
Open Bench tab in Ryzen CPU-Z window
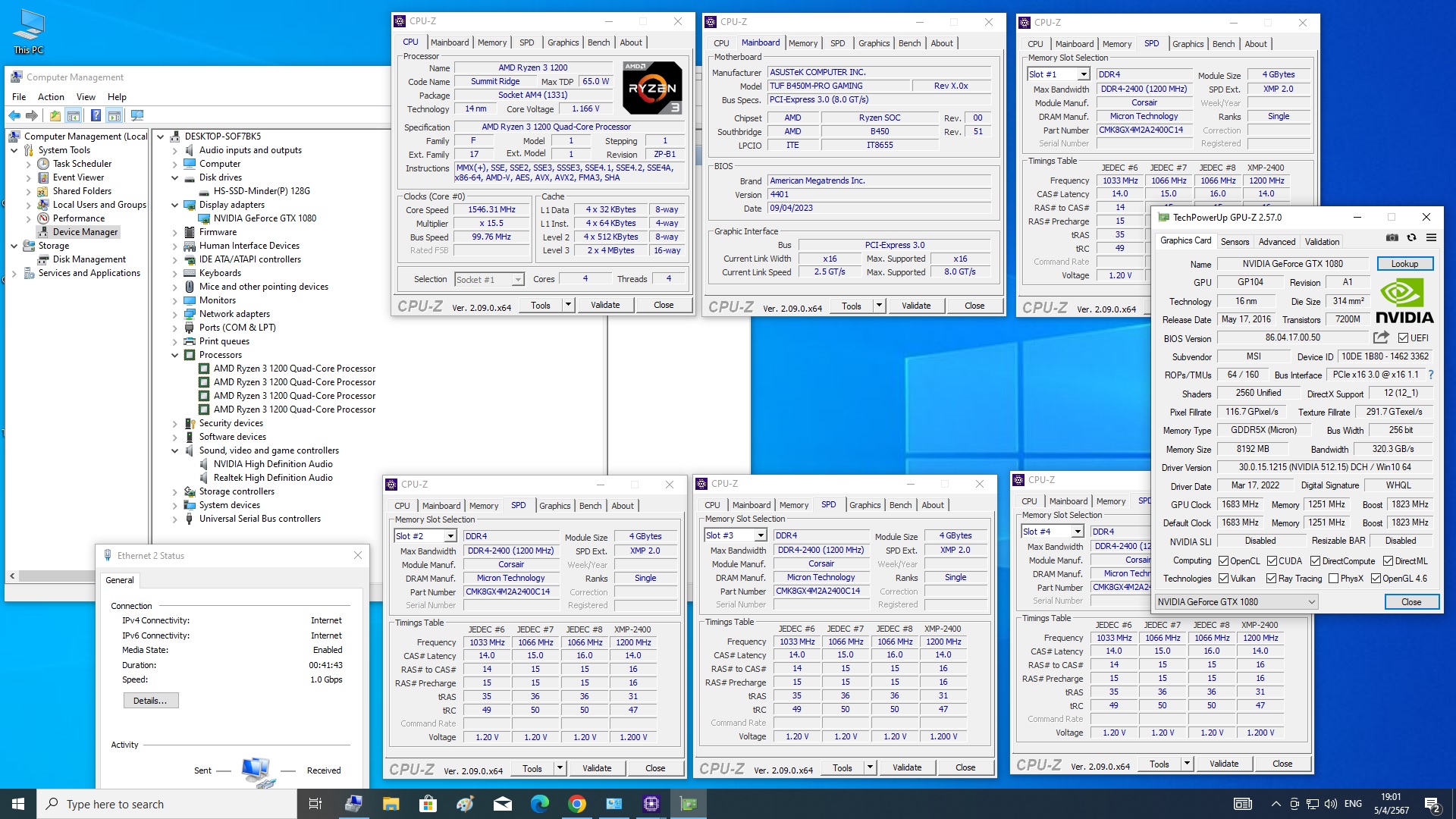(x=598, y=42)
